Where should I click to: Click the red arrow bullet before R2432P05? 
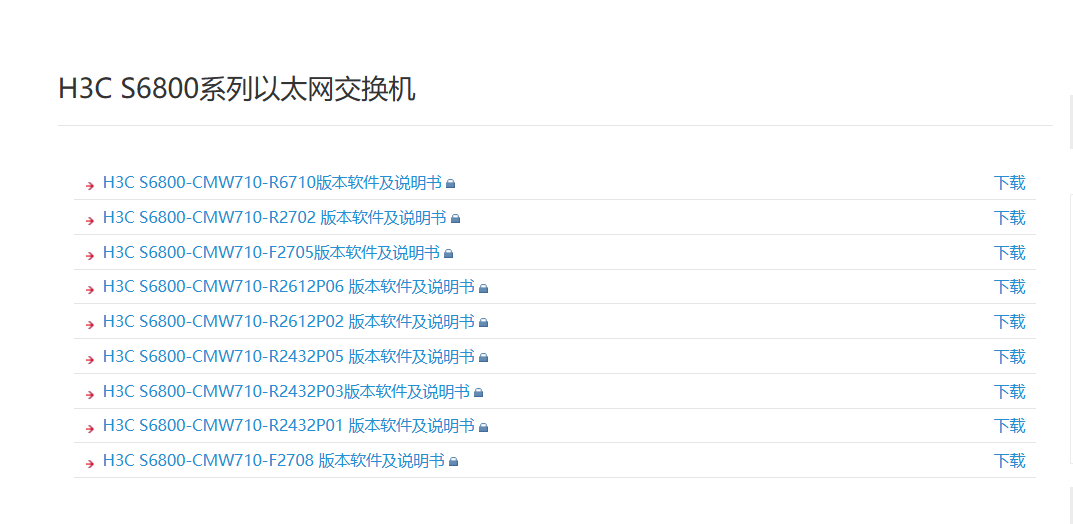tap(90, 360)
